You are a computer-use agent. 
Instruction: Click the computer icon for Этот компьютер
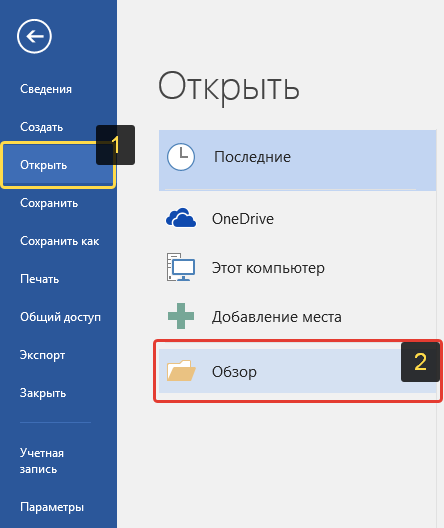tap(181, 267)
